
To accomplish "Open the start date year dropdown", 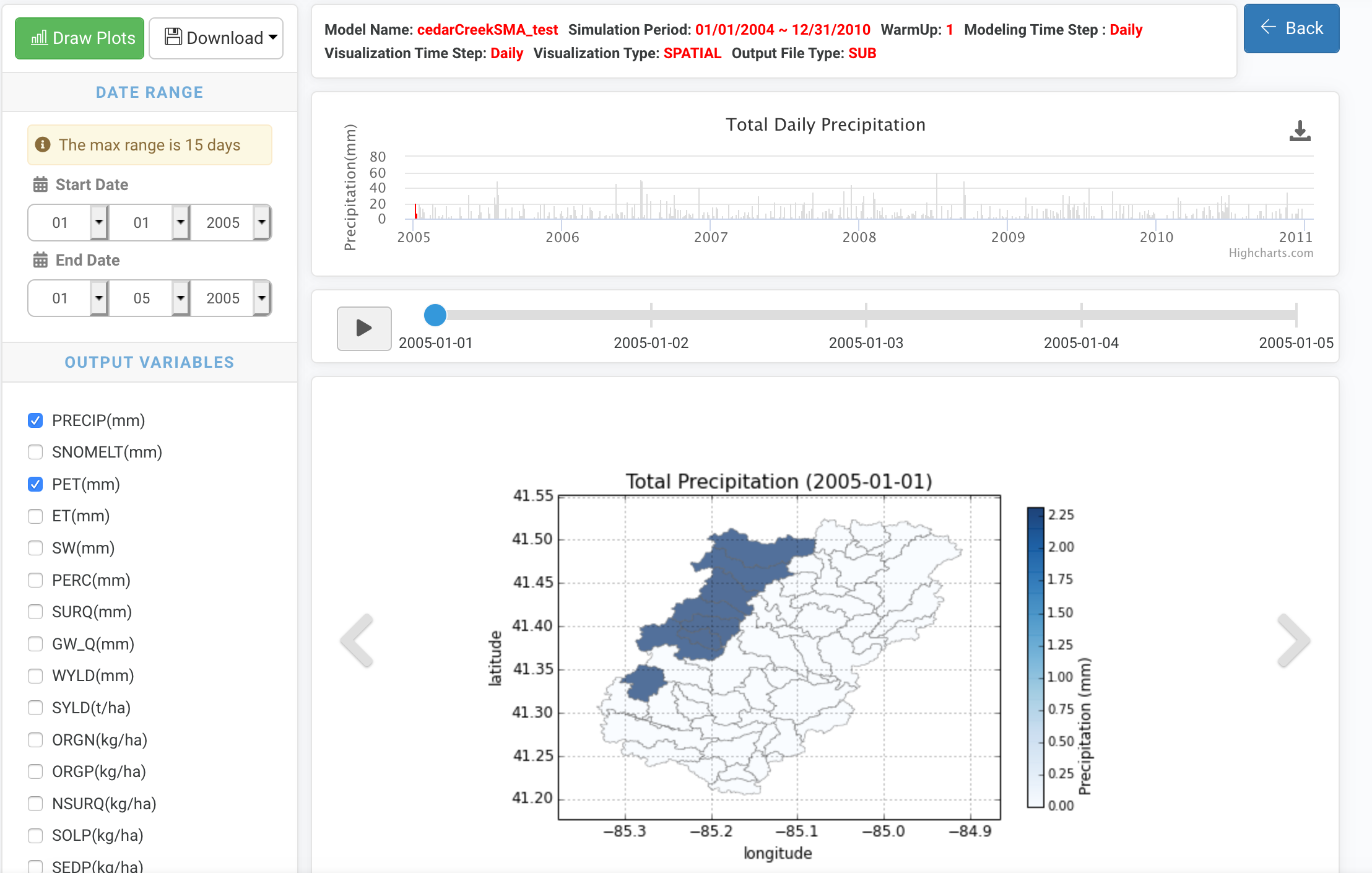I will tap(261, 222).
